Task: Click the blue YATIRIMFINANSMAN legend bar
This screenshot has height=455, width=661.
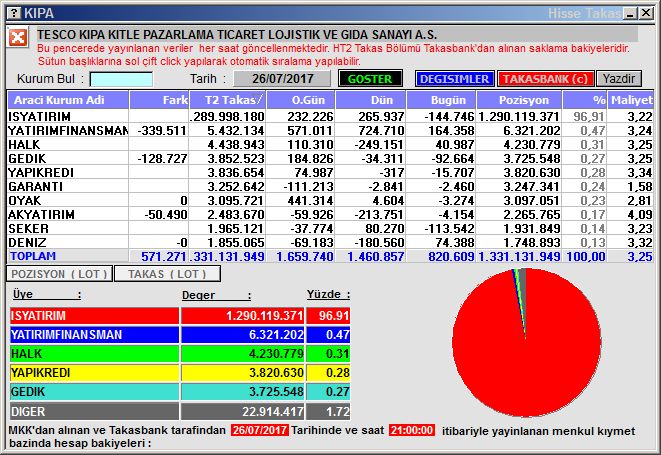Action: pos(94,334)
